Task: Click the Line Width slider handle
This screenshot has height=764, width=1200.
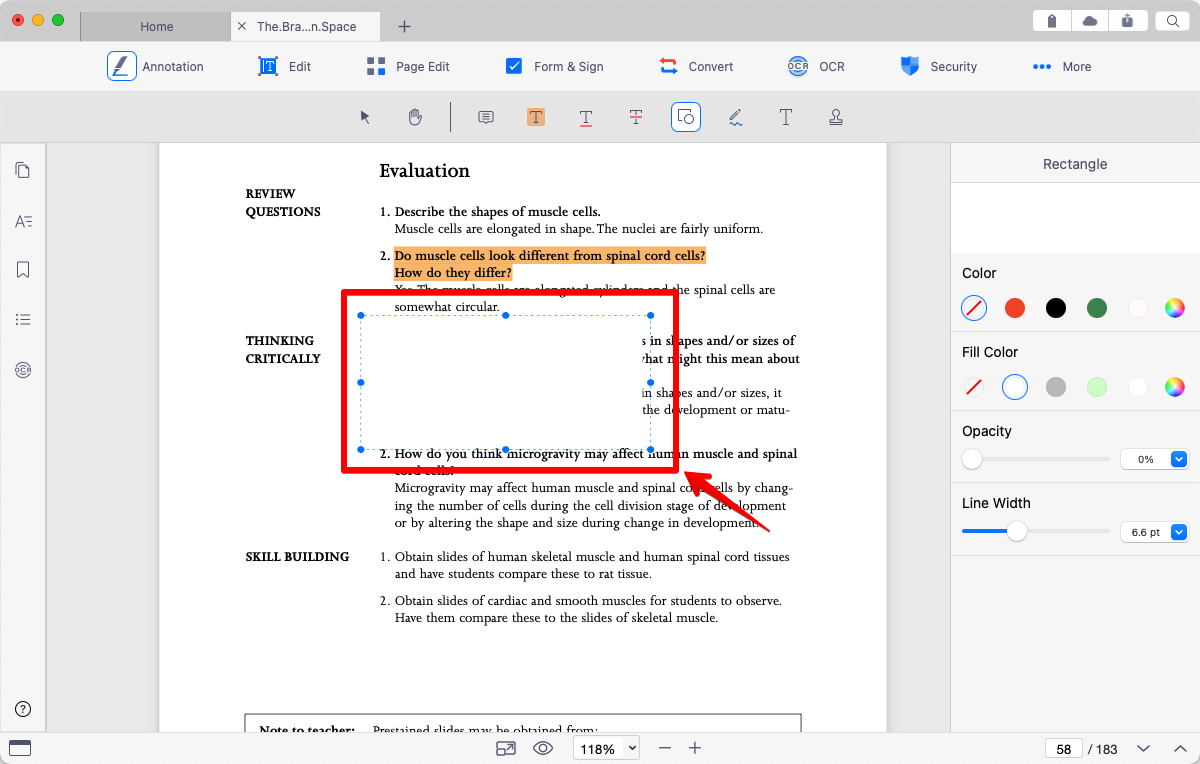Action: (x=1017, y=531)
